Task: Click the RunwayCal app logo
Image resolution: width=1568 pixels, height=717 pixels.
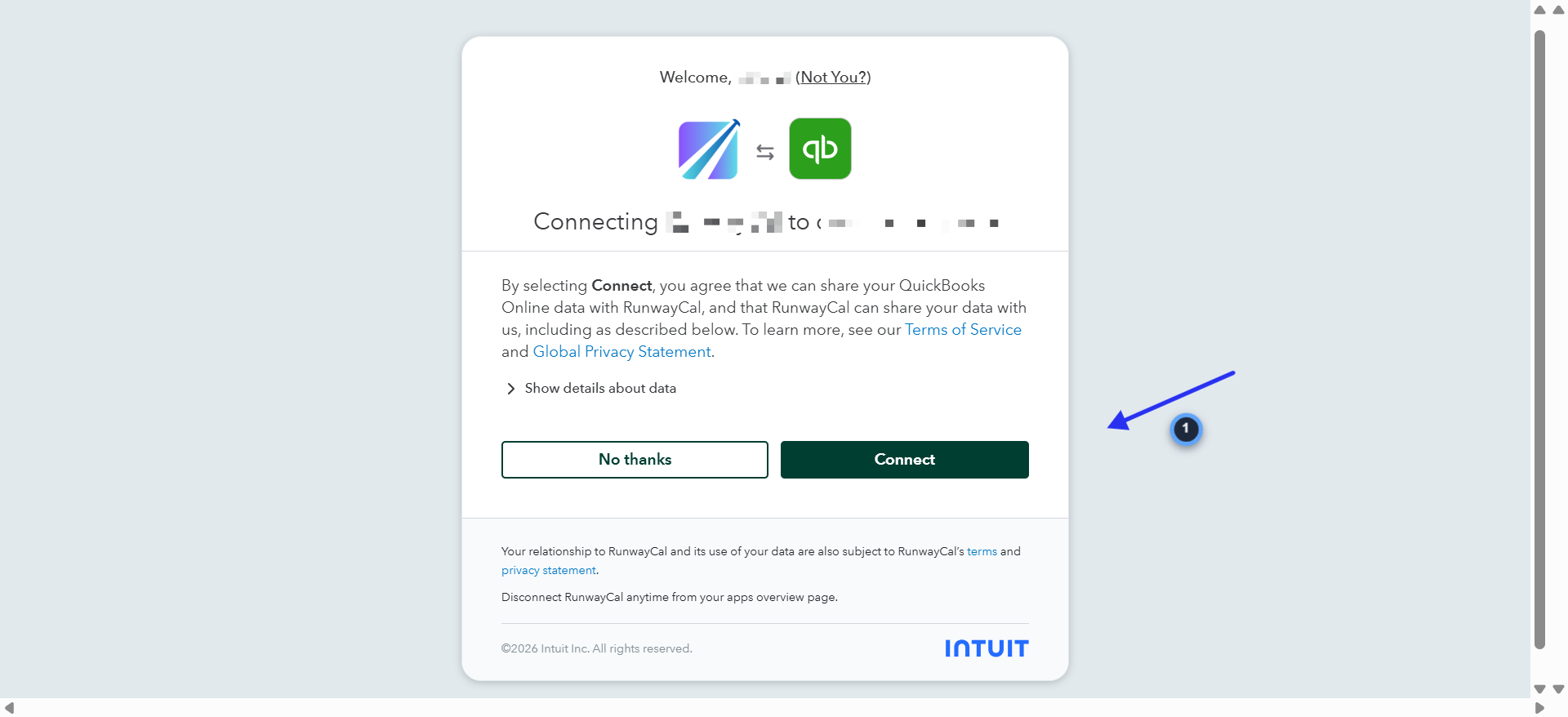Action: pyautogui.click(x=709, y=149)
